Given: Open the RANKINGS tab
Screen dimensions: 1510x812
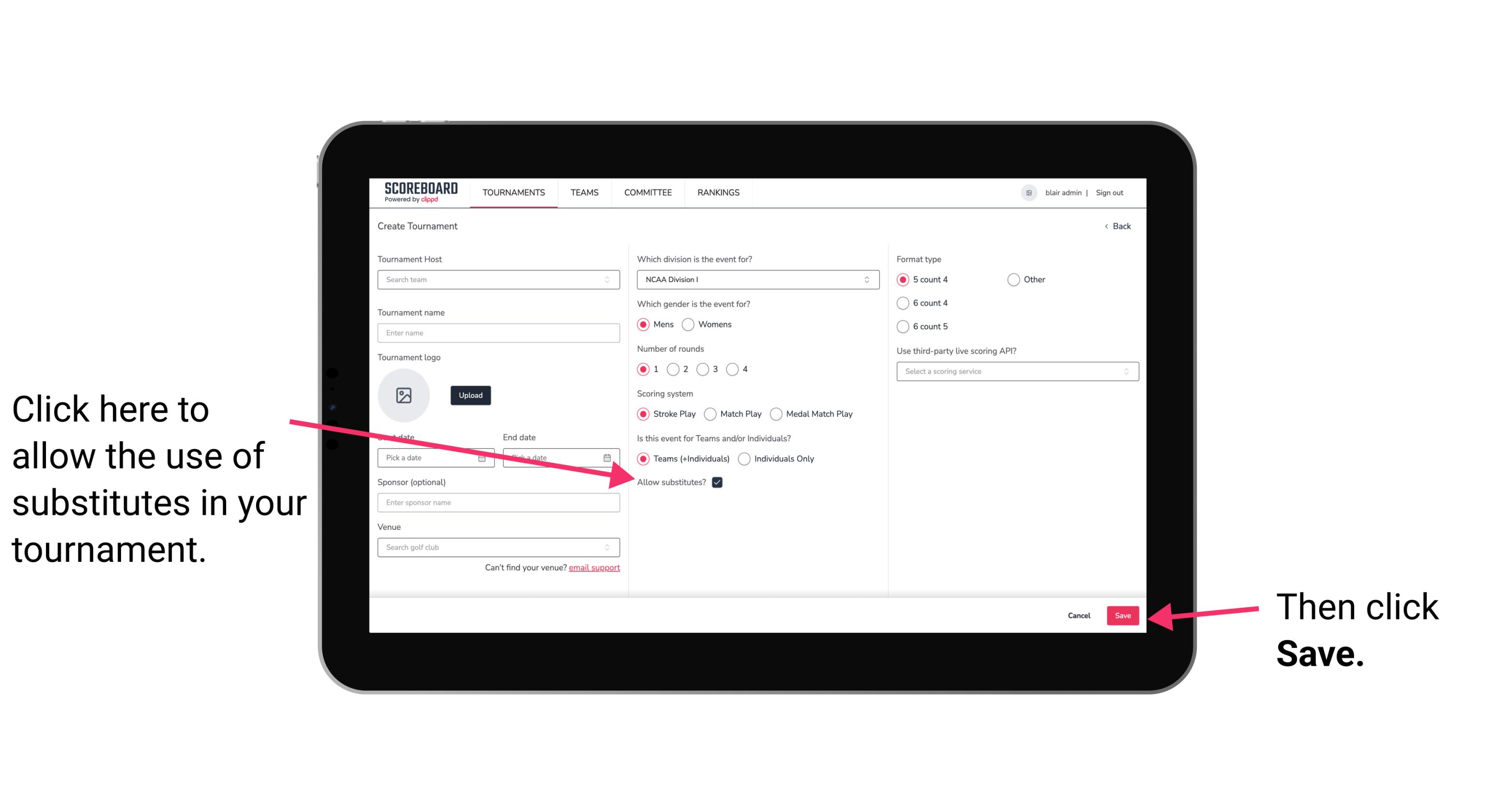Looking at the screenshot, I should pyautogui.click(x=720, y=192).
